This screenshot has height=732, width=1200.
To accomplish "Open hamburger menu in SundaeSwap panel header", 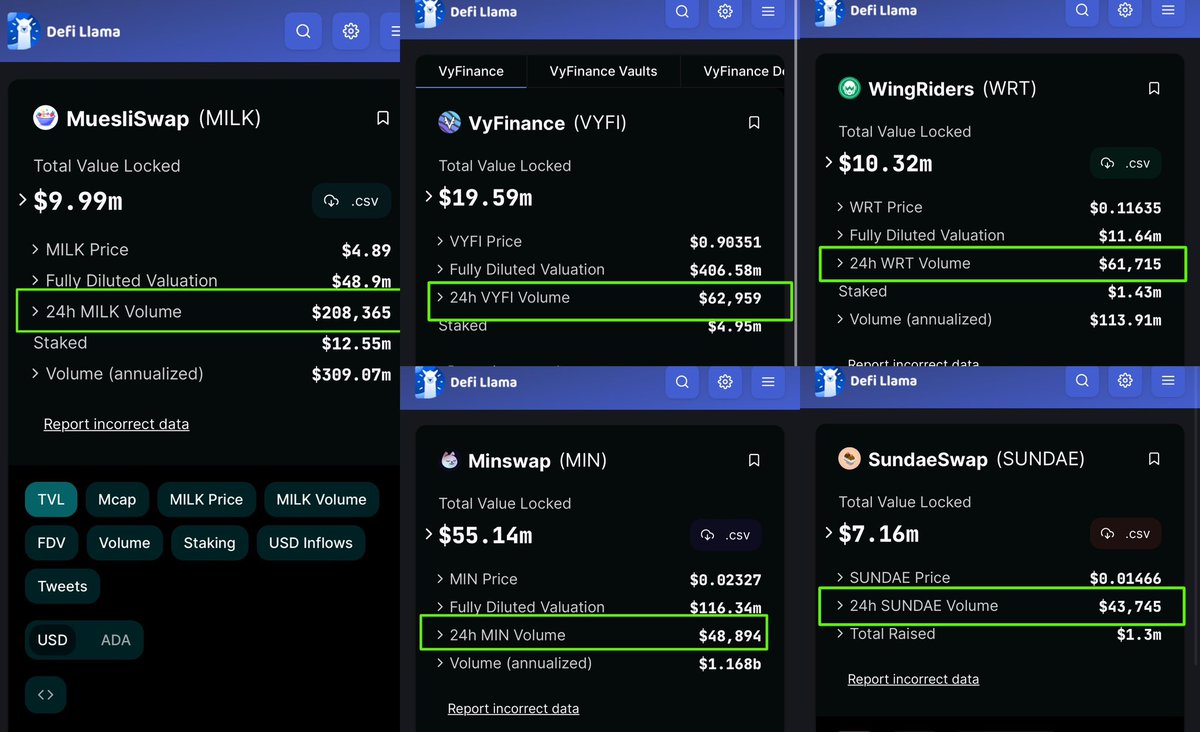I will tap(1168, 380).
